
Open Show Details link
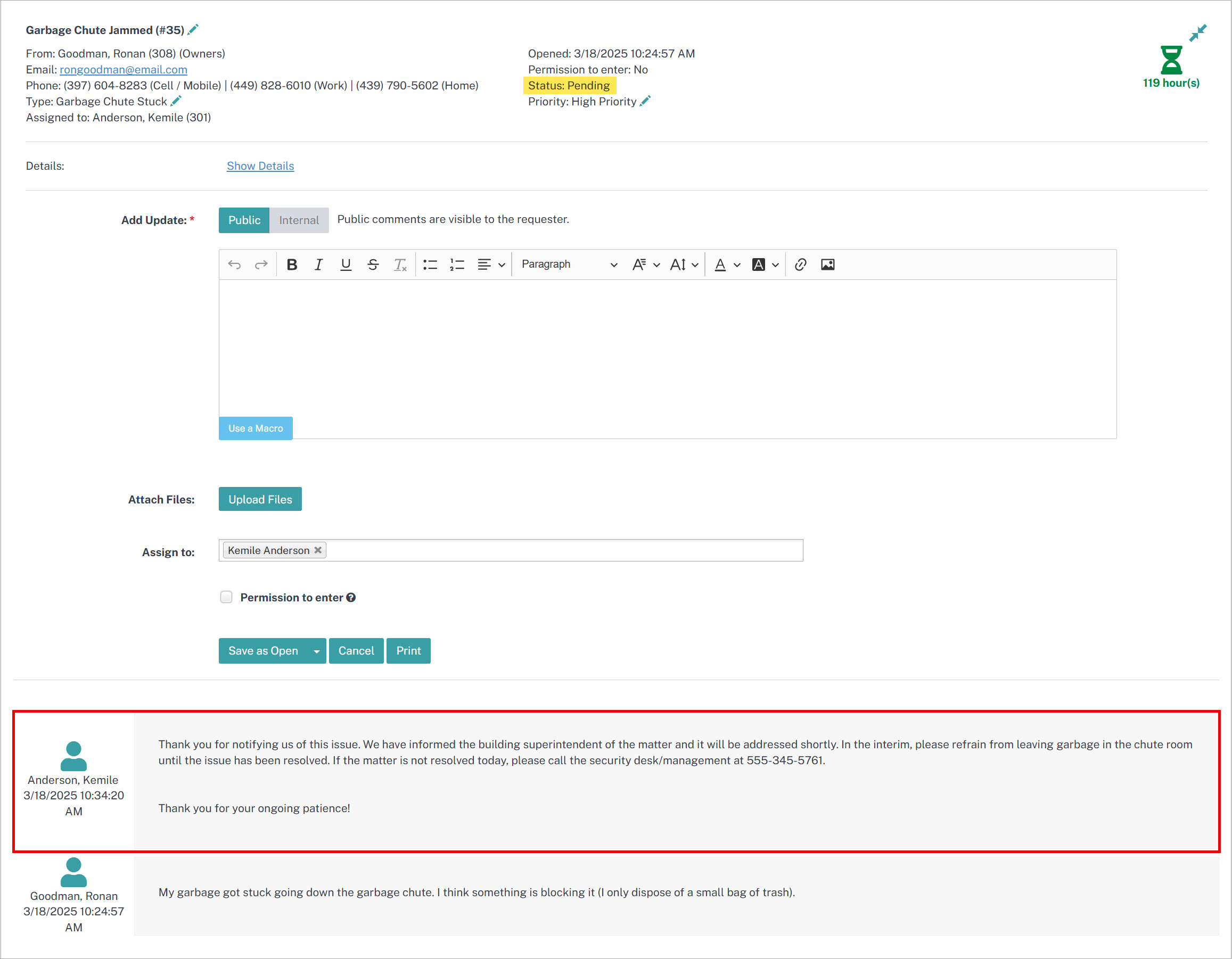click(260, 166)
